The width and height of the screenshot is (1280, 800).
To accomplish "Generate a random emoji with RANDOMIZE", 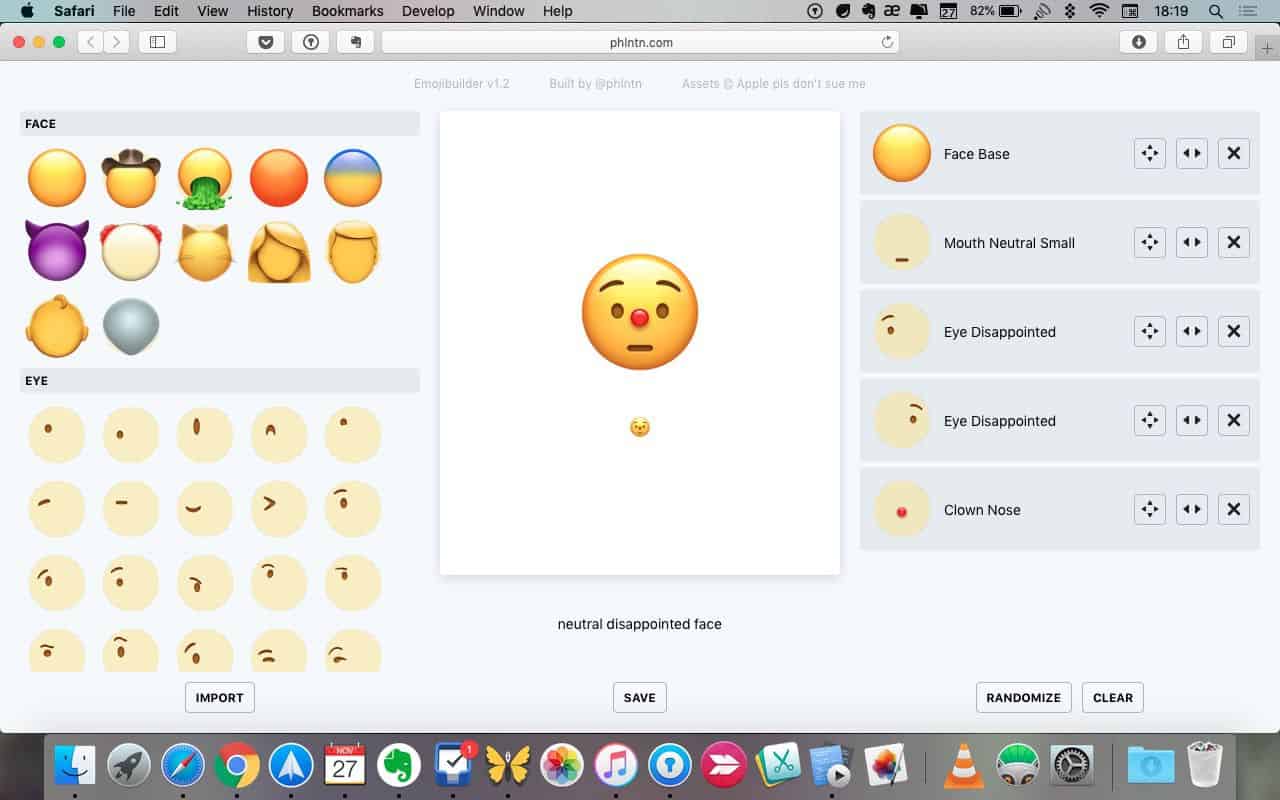I will (x=1024, y=697).
